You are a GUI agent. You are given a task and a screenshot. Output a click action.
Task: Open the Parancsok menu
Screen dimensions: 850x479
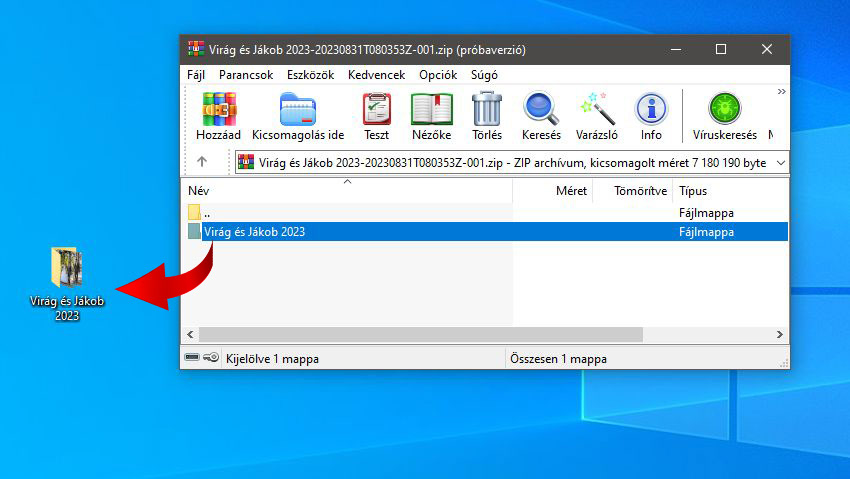246,75
